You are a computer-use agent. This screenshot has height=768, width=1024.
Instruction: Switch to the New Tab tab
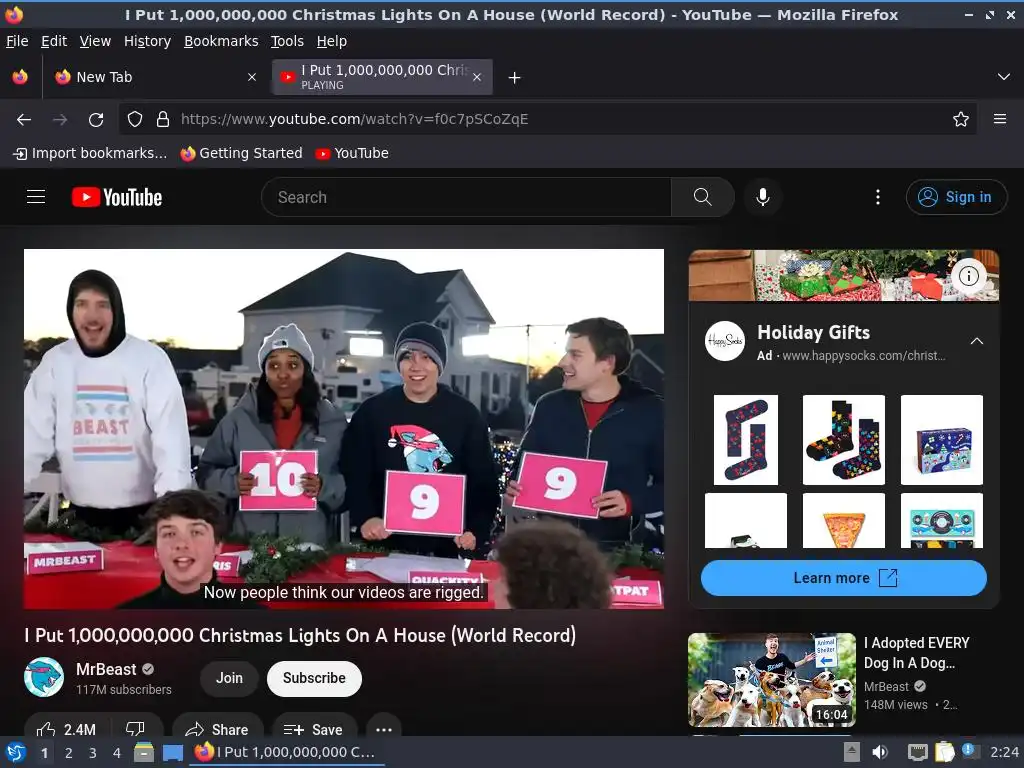tap(154, 77)
